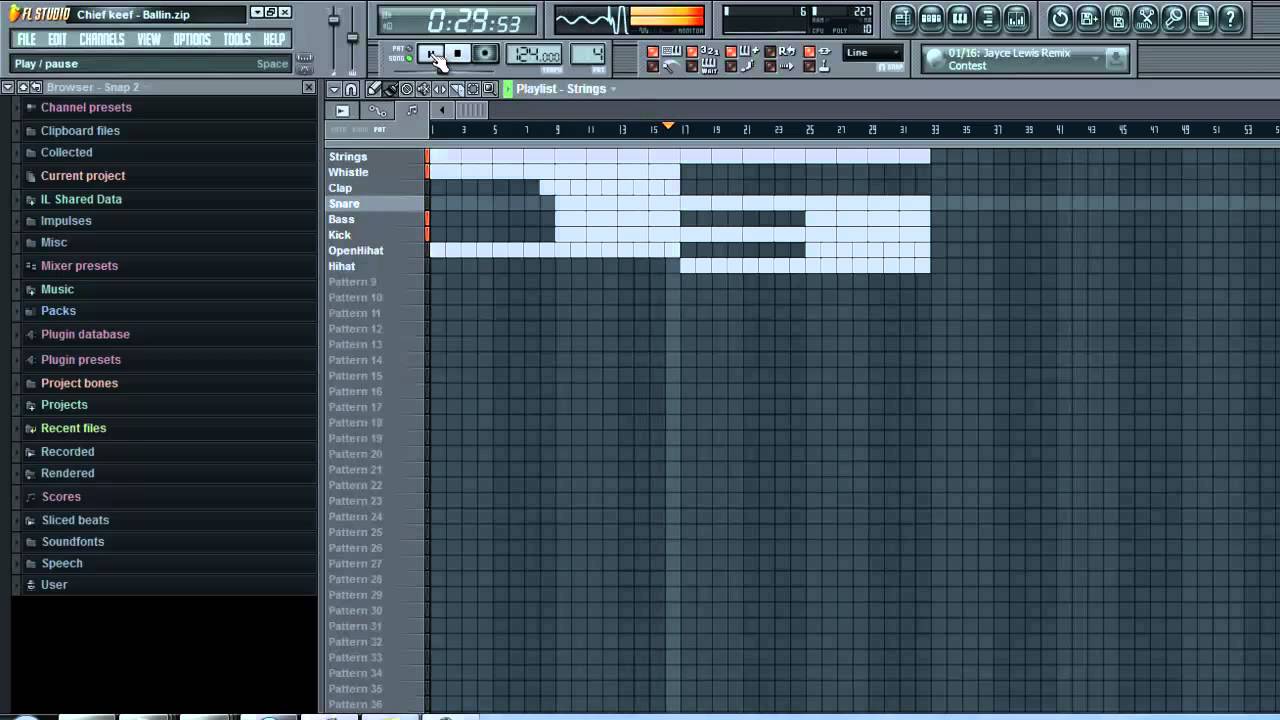Click the Jayce Lewis Remix Contest news panel
The width and height of the screenshot is (1280, 720).
(x=1025, y=59)
